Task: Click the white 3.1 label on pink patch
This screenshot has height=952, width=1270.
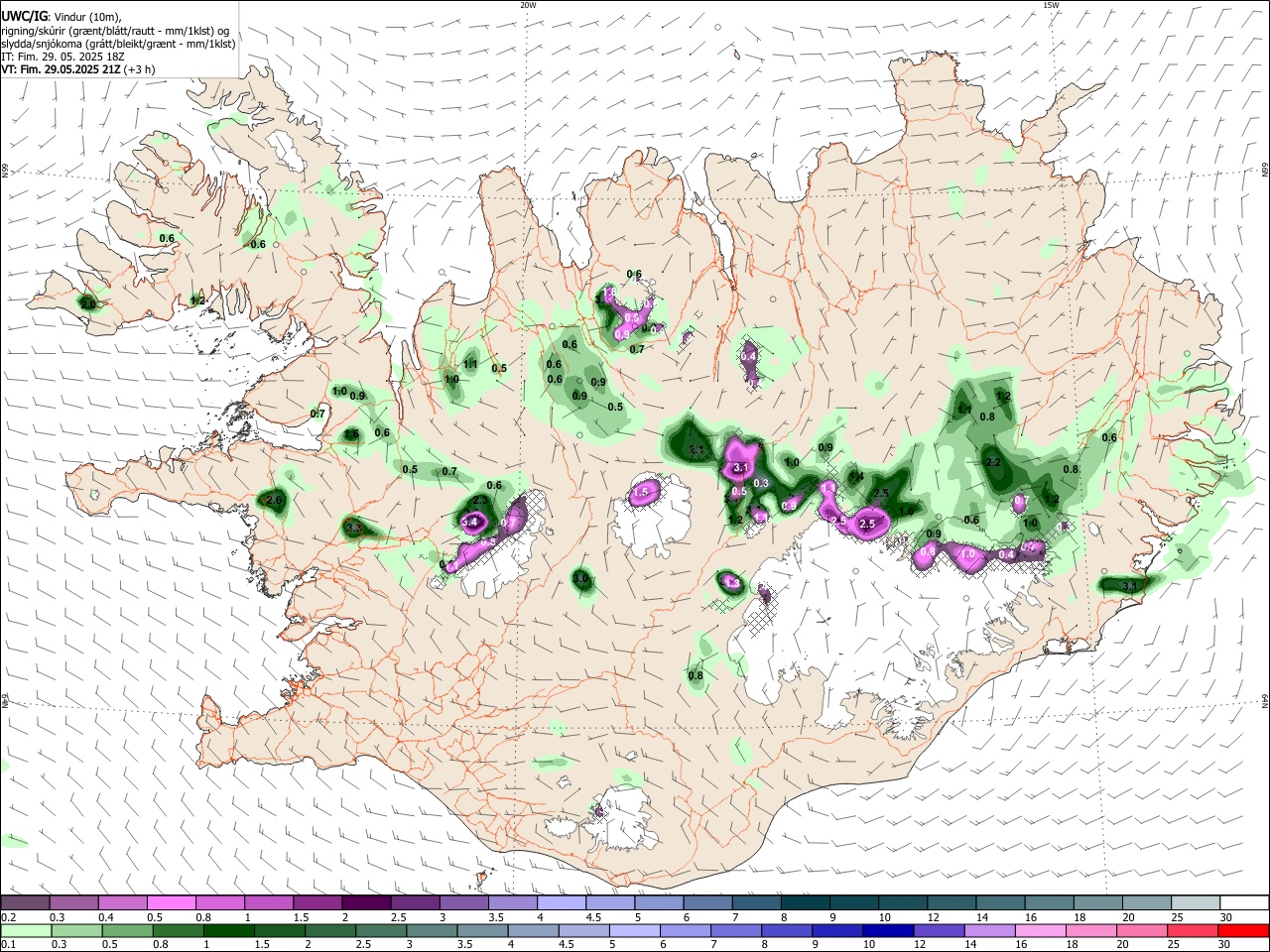Action: click(739, 467)
